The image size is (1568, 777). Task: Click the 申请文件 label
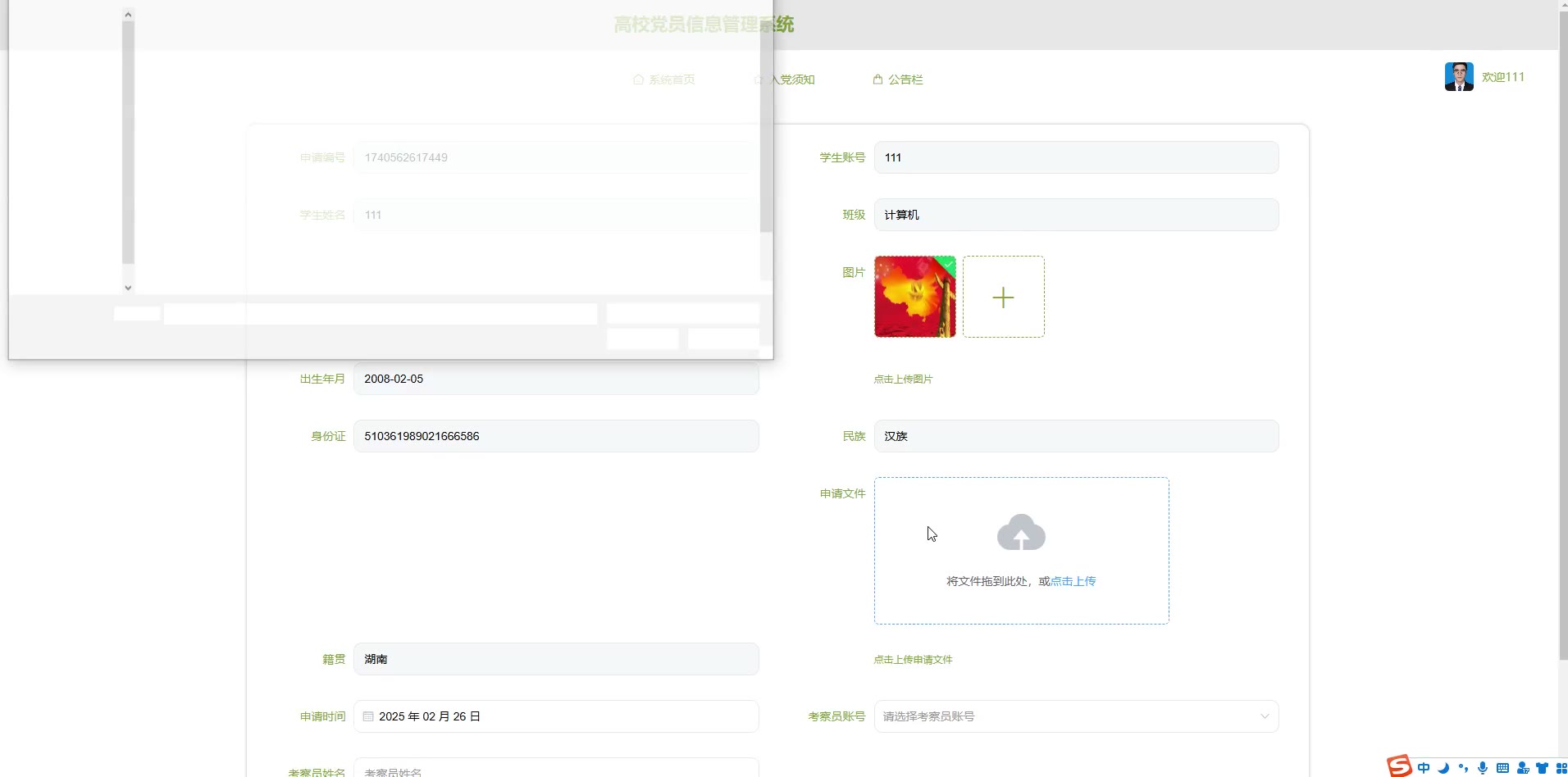842,493
